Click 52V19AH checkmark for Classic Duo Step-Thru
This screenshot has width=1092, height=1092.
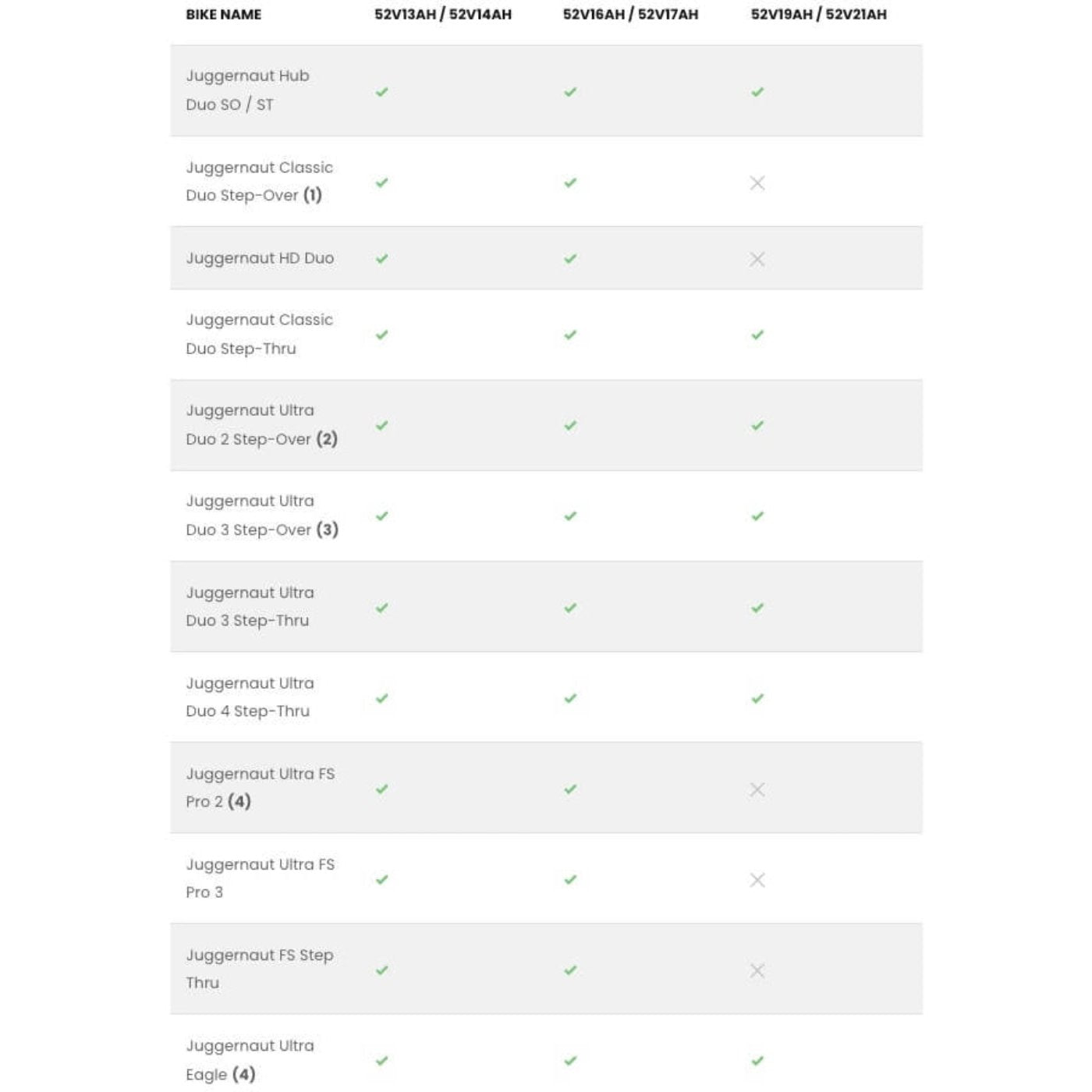coord(757,335)
